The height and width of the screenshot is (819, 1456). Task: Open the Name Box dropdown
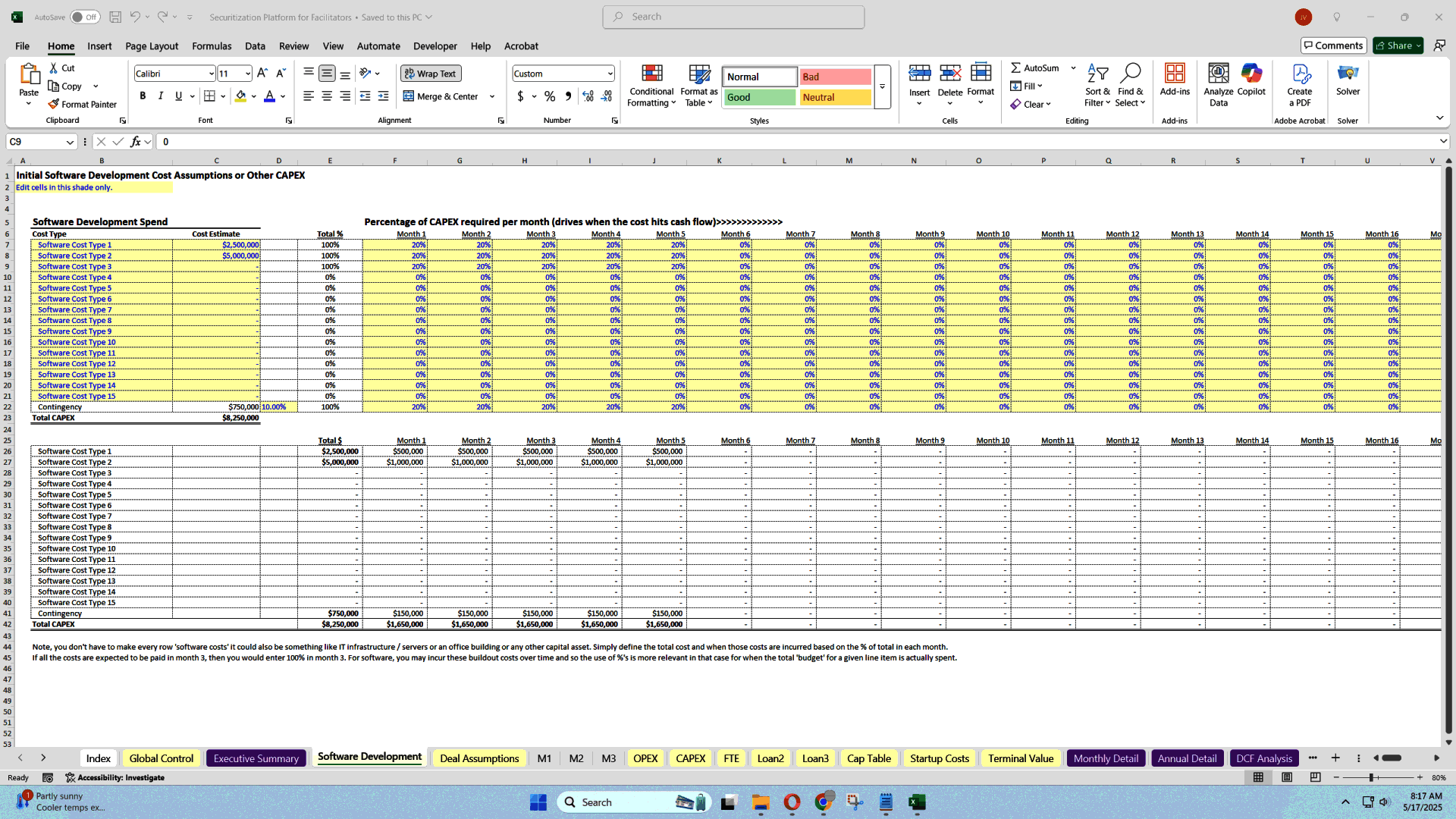70,142
